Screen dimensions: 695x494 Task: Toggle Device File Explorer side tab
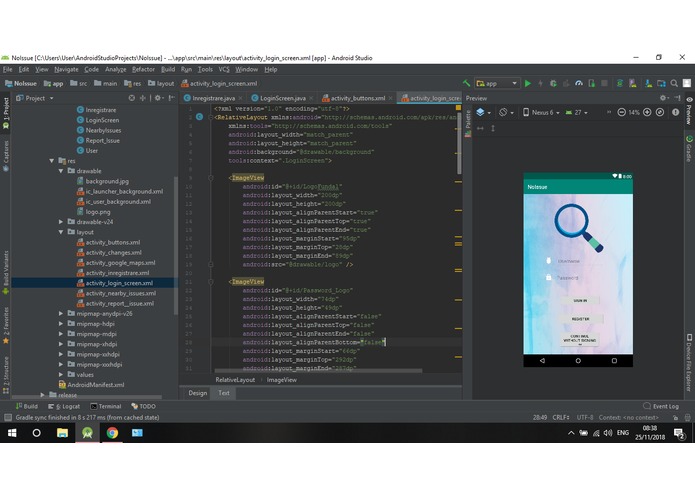[689, 362]
